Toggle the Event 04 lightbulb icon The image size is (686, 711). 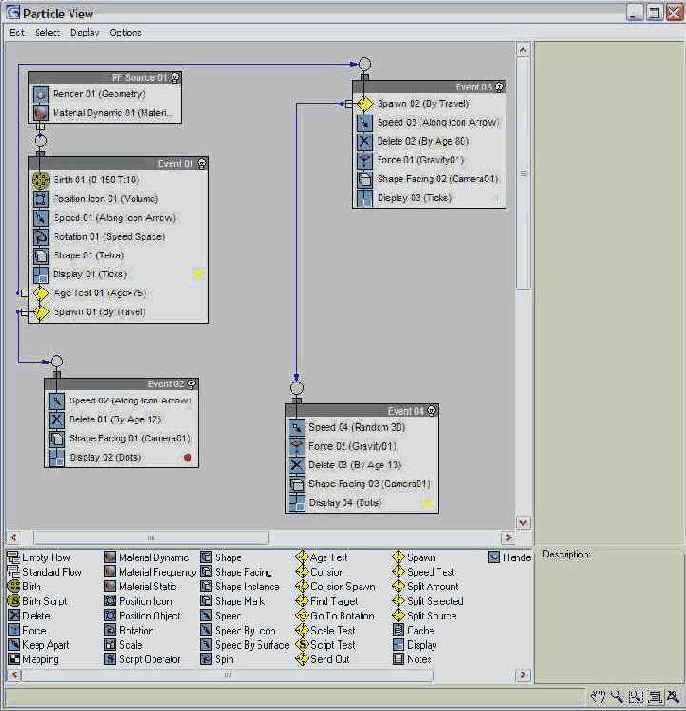[432, 411]
